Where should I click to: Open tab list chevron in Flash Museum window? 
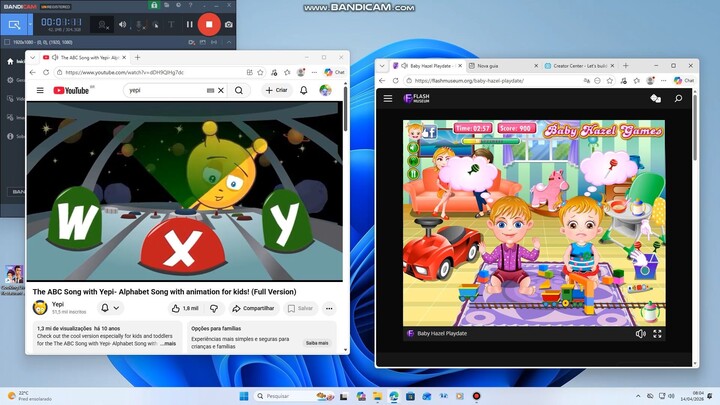tap(382, 66)
